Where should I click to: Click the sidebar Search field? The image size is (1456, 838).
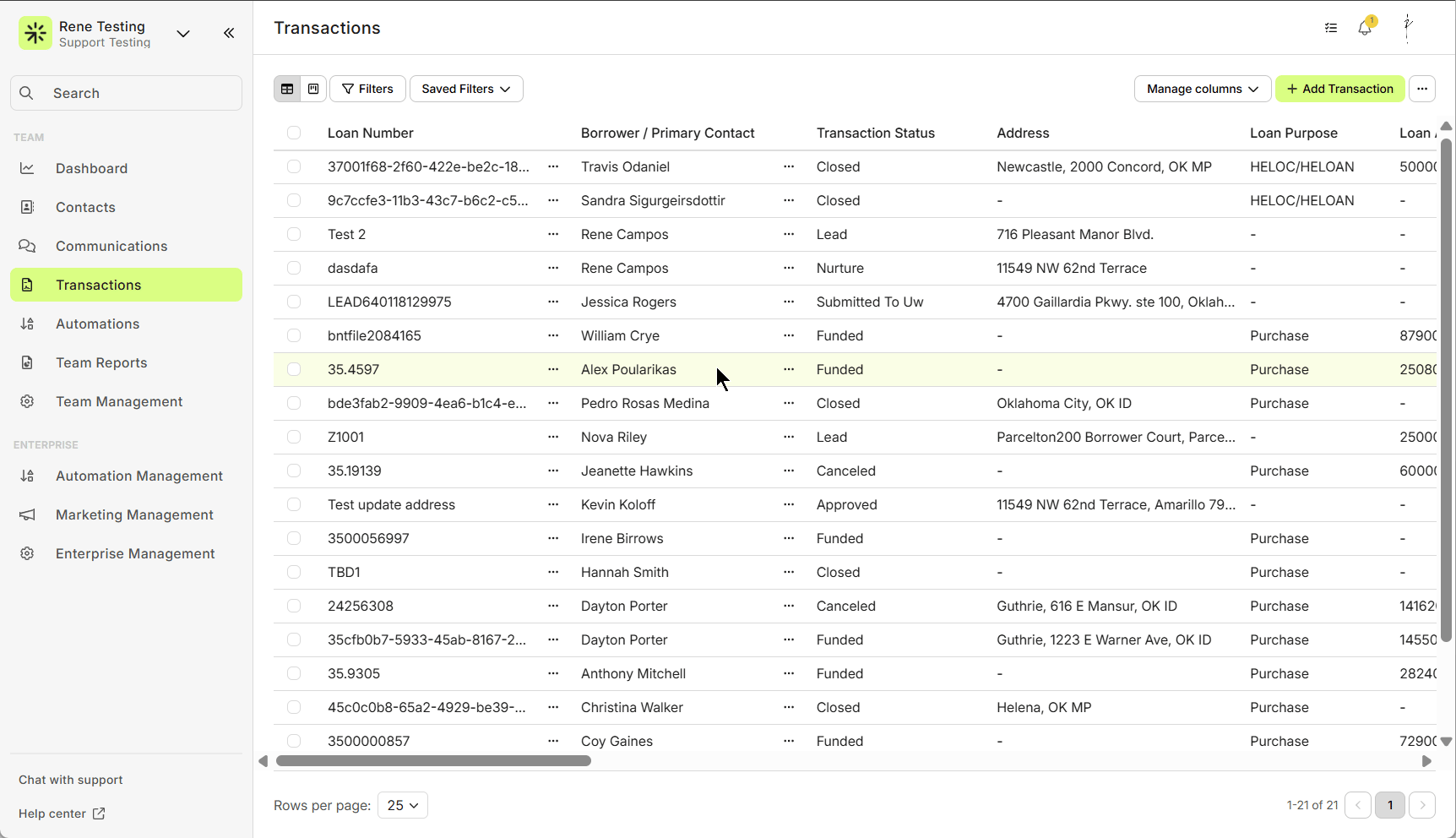[127, 93]
